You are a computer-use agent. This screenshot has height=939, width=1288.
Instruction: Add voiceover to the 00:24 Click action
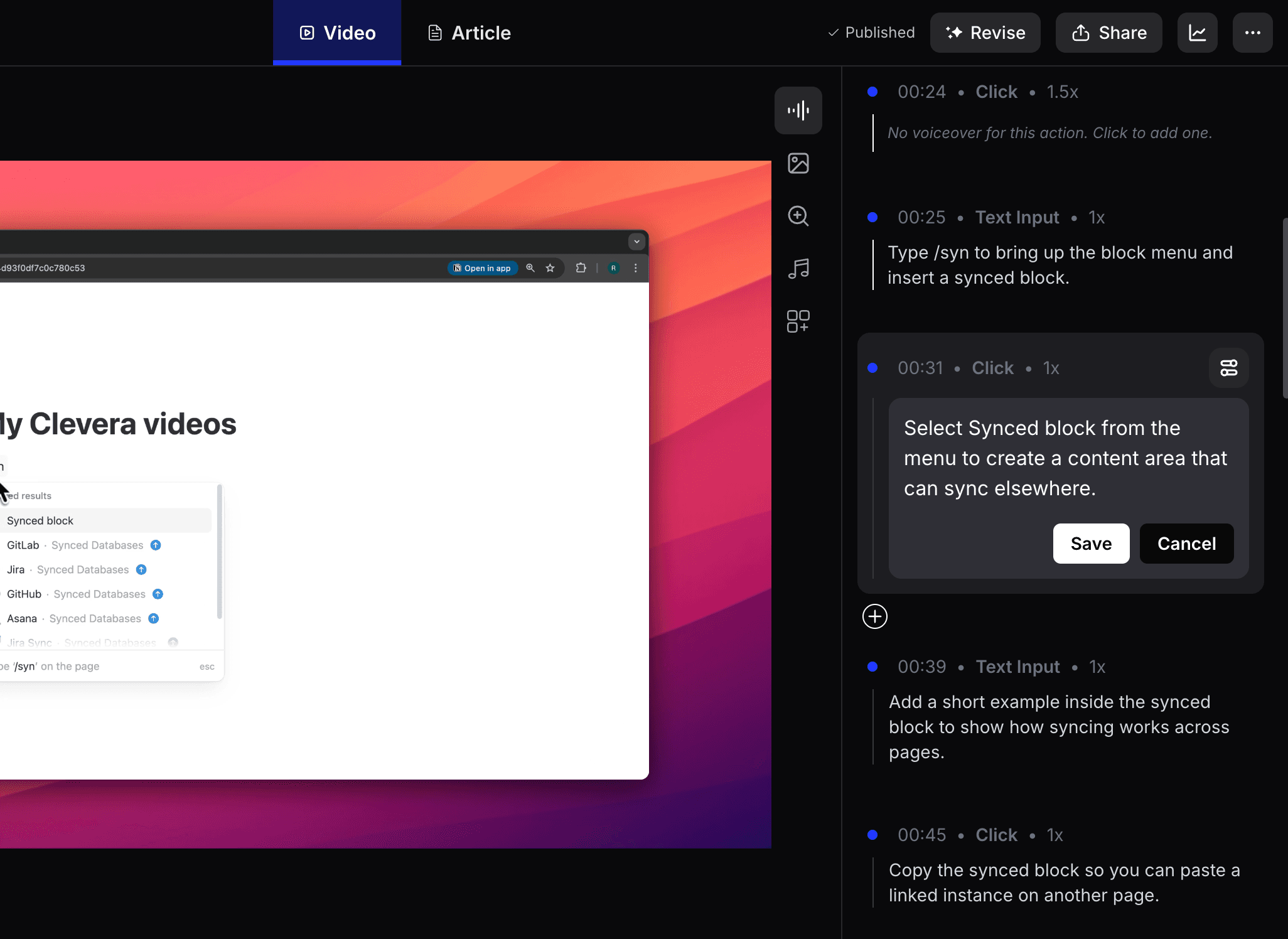(x=1049, y=133)
